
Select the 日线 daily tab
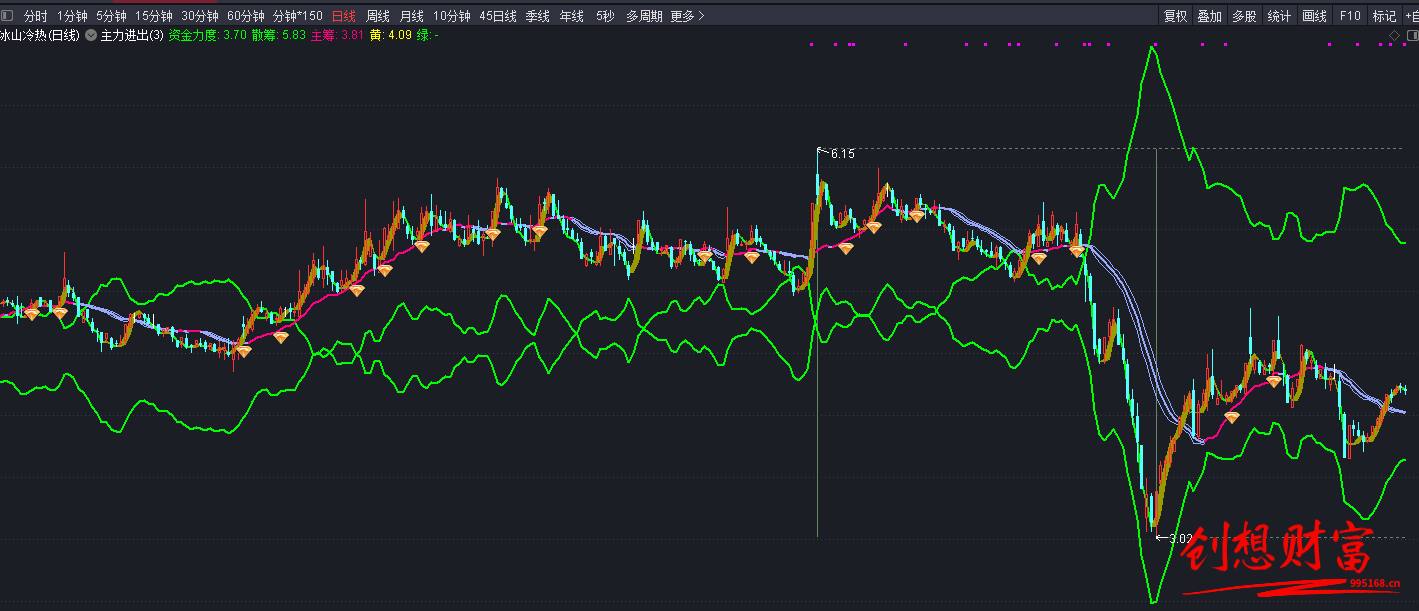pos(344,16)
